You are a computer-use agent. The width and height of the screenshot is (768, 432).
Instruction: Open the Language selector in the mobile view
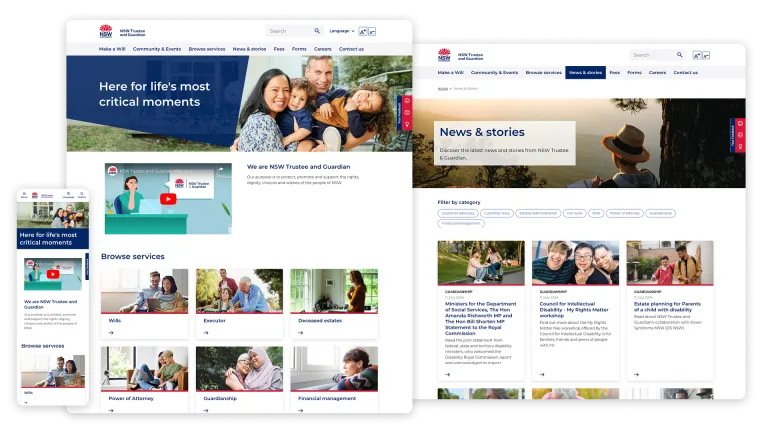(x=68, y=194)
